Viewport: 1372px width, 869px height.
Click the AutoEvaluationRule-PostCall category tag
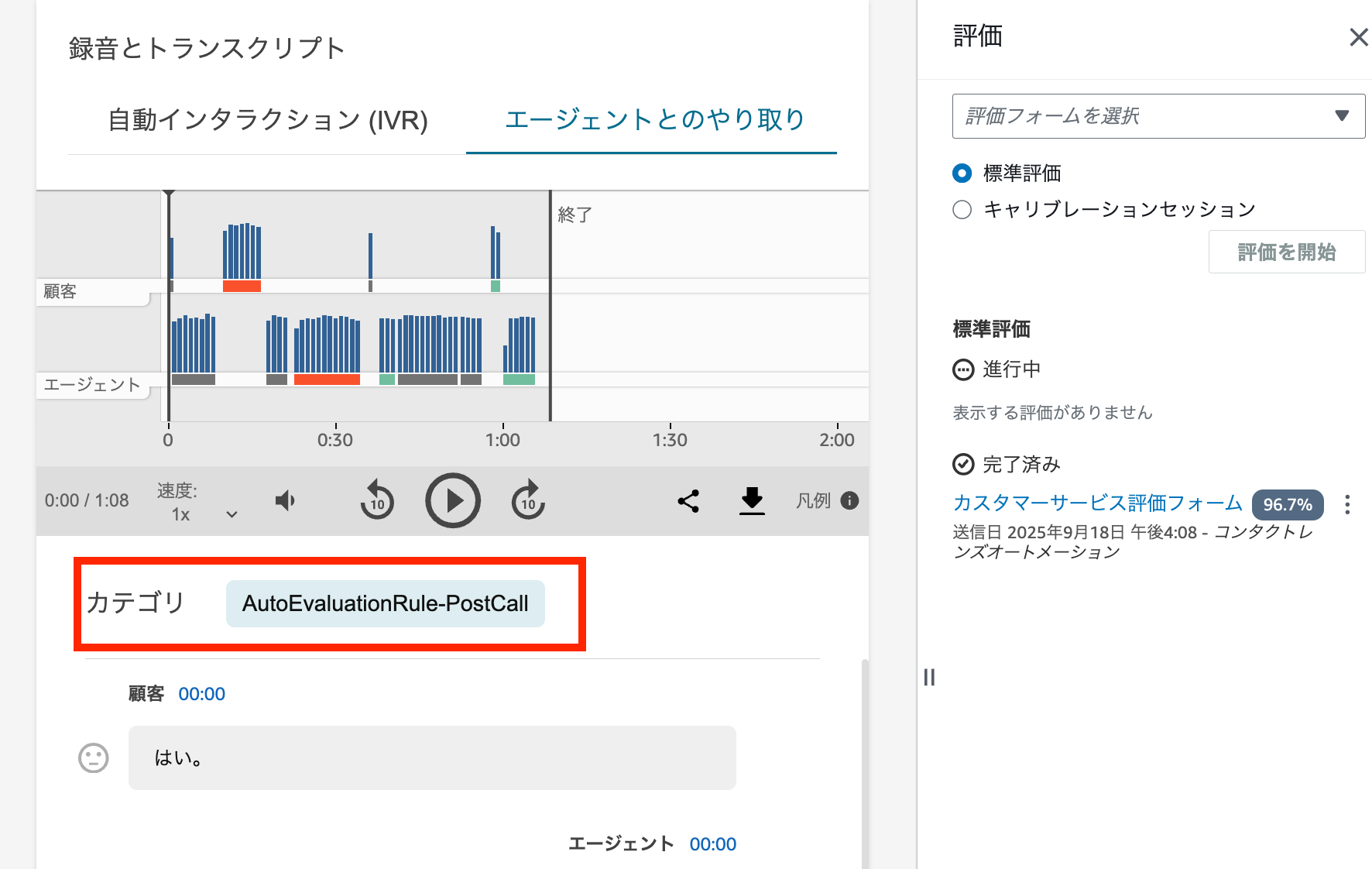point(385,603)
